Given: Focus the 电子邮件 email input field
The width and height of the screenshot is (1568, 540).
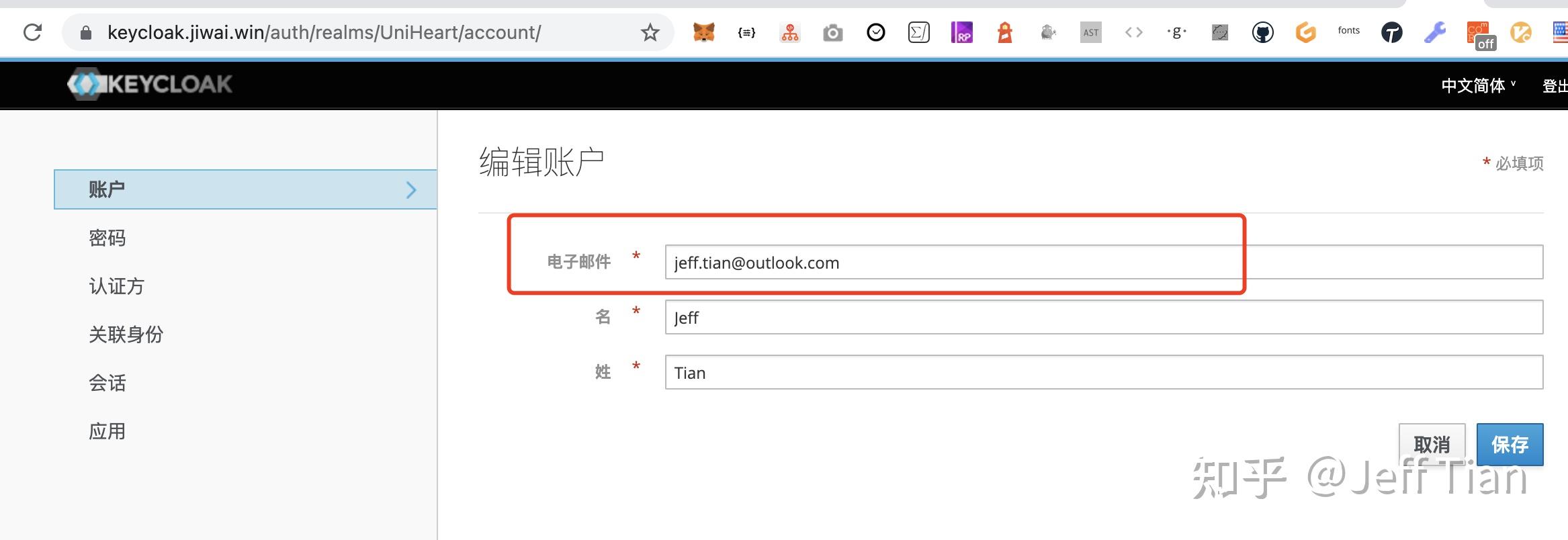Looking at the screenshot, I should point(1104,262).
